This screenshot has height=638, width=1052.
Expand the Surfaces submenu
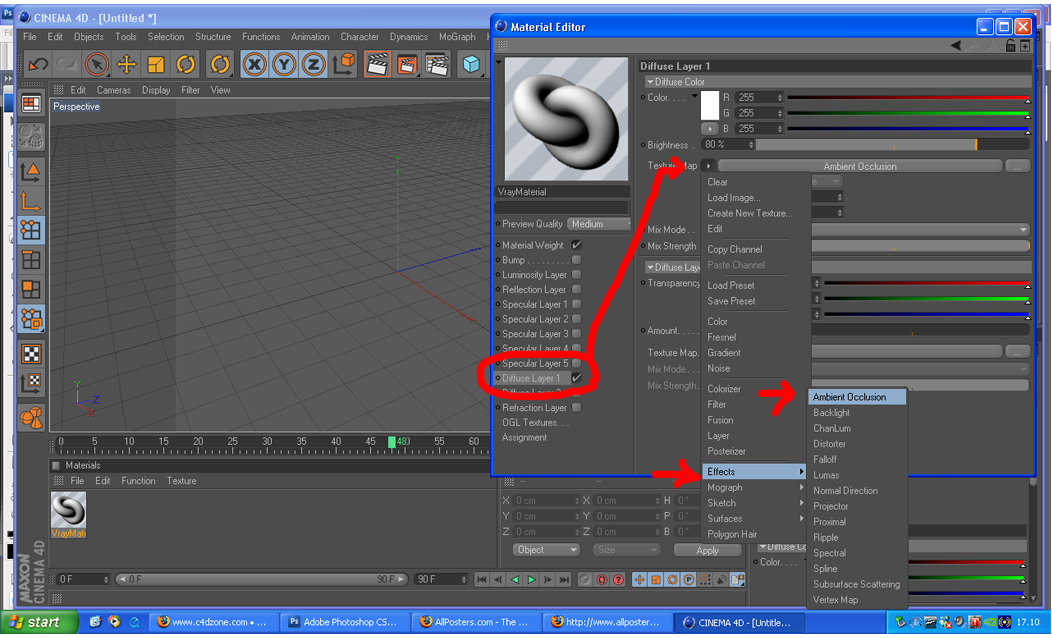click(754, 518)
